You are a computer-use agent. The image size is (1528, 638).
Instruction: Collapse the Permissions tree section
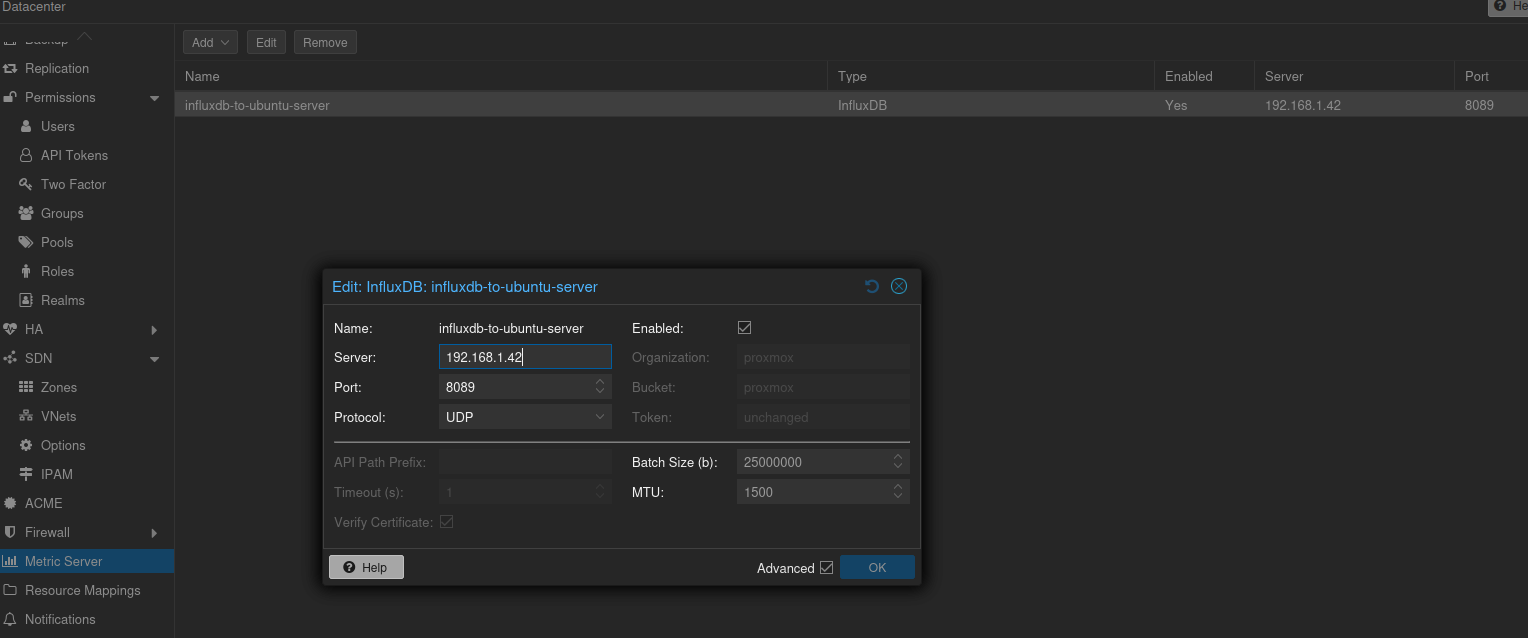154,98
